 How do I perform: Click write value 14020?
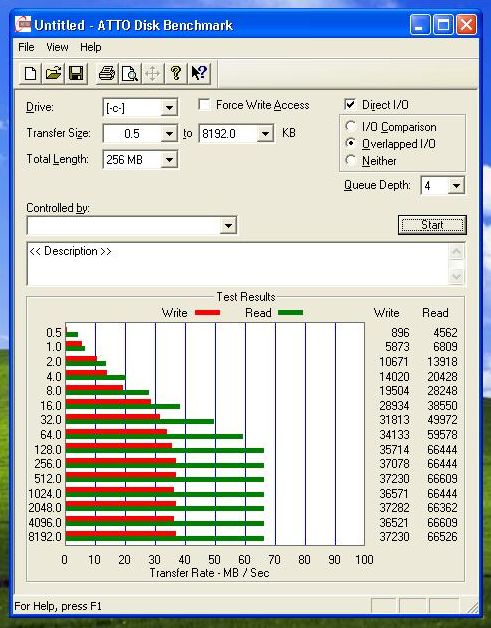click(394, 376)
